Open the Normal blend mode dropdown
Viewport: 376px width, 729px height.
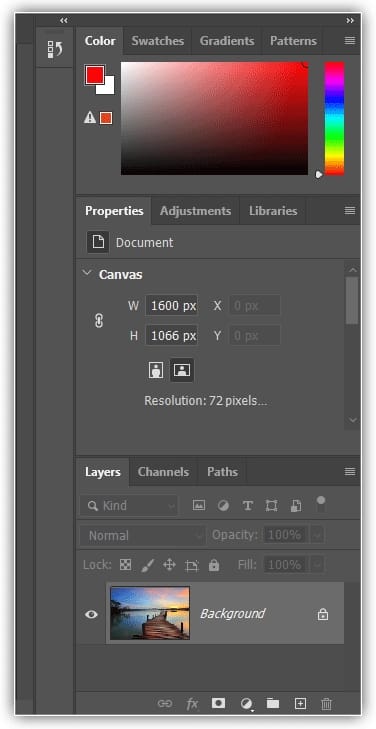143,535
